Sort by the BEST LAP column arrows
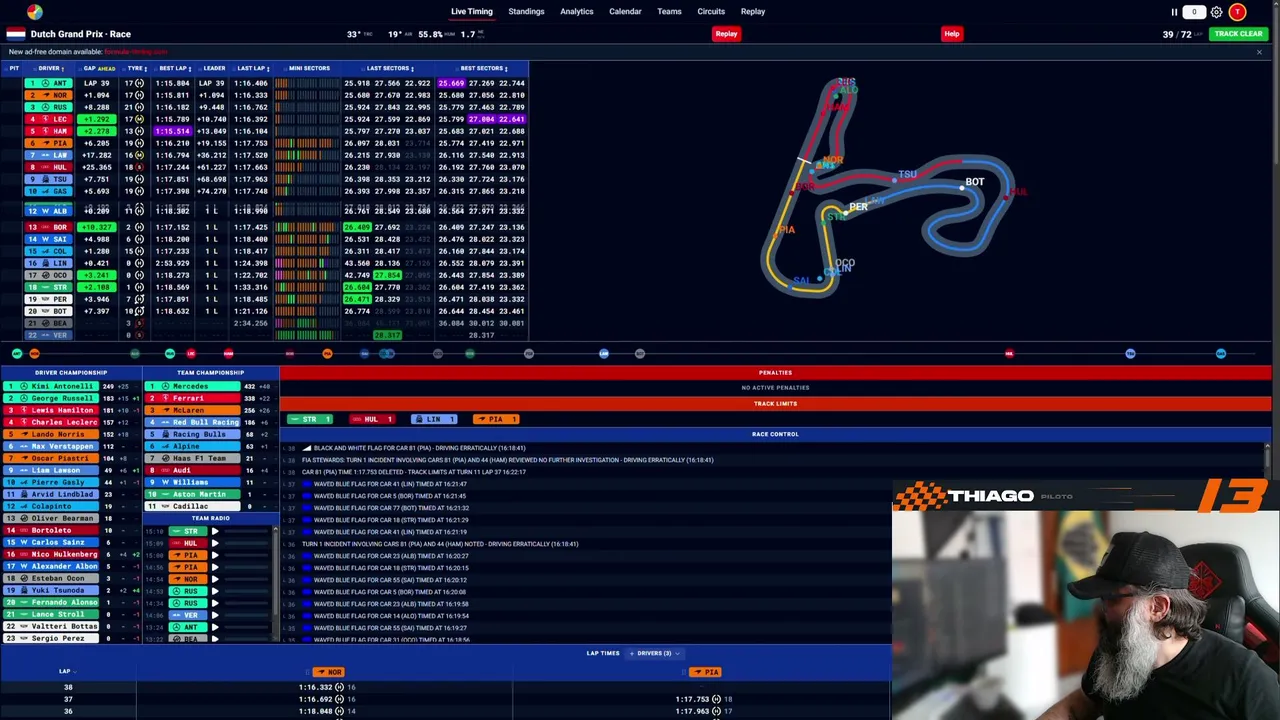The image size is (1280, 720). (191, 68)
